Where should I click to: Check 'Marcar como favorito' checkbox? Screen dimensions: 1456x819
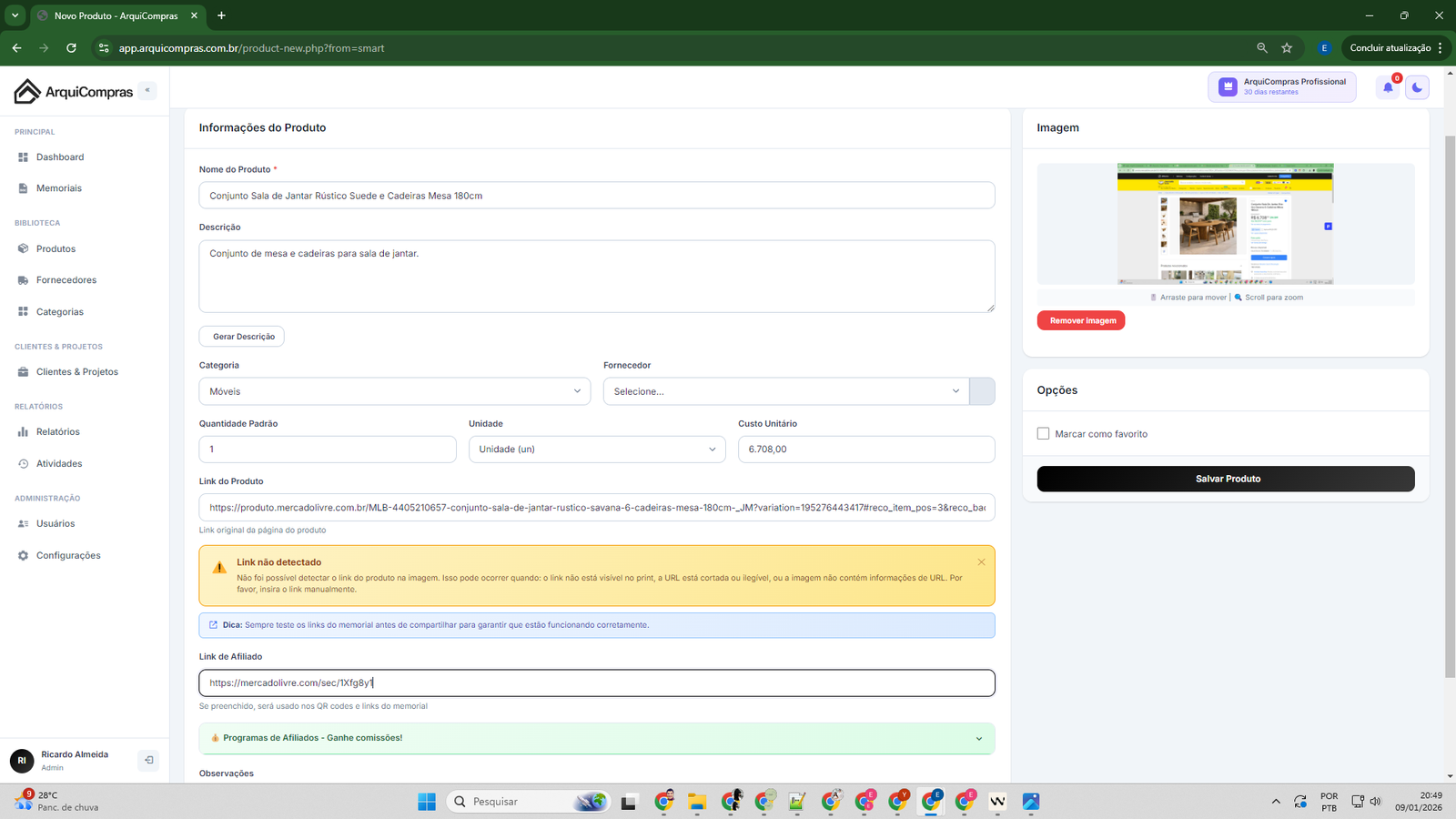tap(1043, 434)
